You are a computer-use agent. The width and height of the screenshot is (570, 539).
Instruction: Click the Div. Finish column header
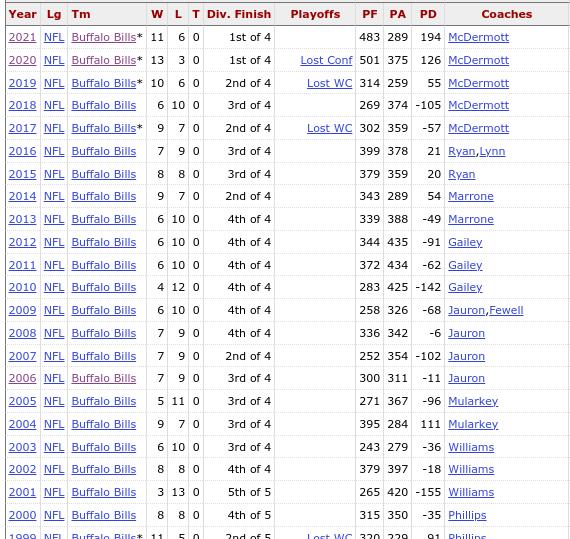point(239,14)
